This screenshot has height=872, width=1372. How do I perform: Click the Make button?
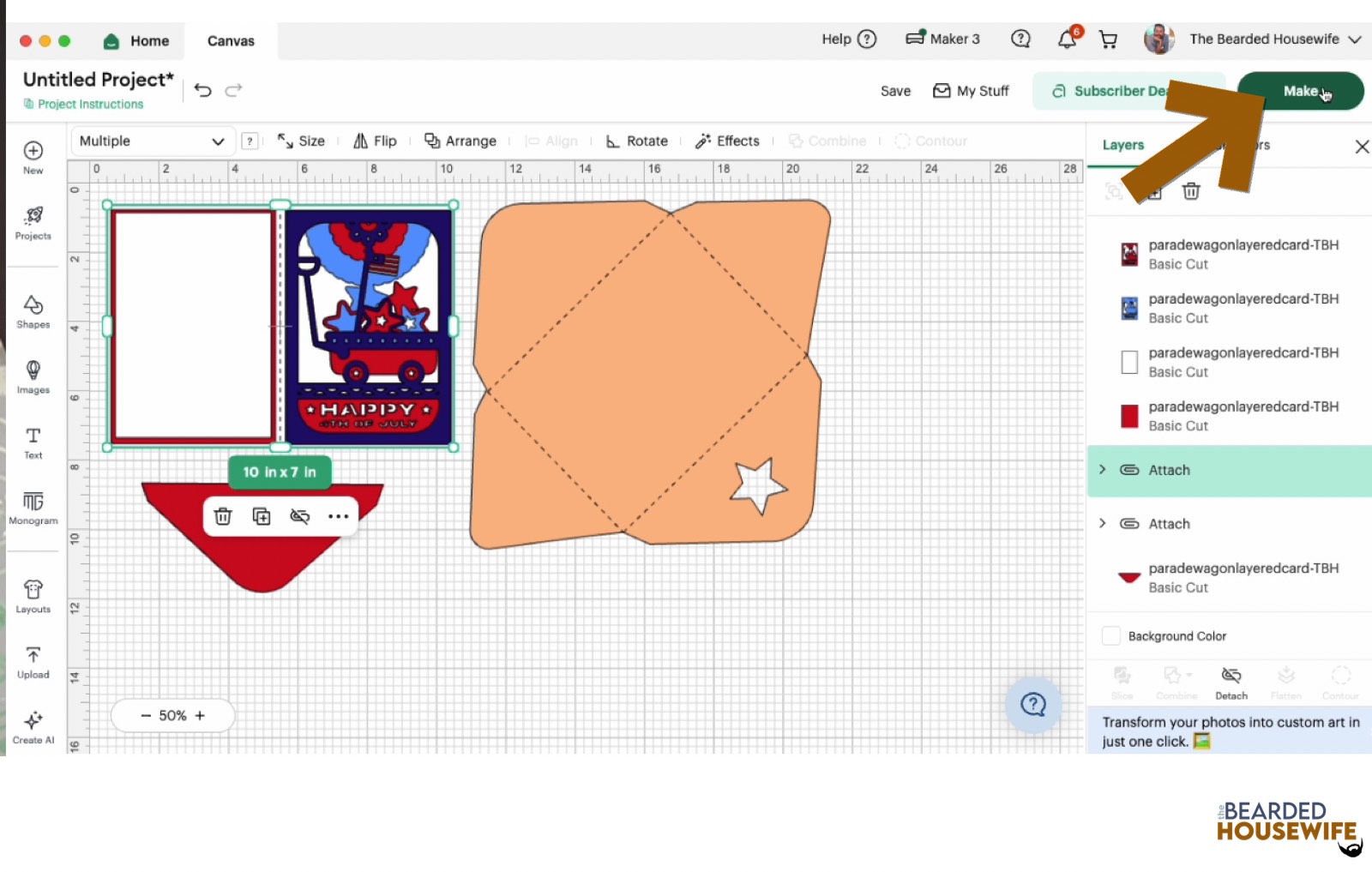[1300, 91]
